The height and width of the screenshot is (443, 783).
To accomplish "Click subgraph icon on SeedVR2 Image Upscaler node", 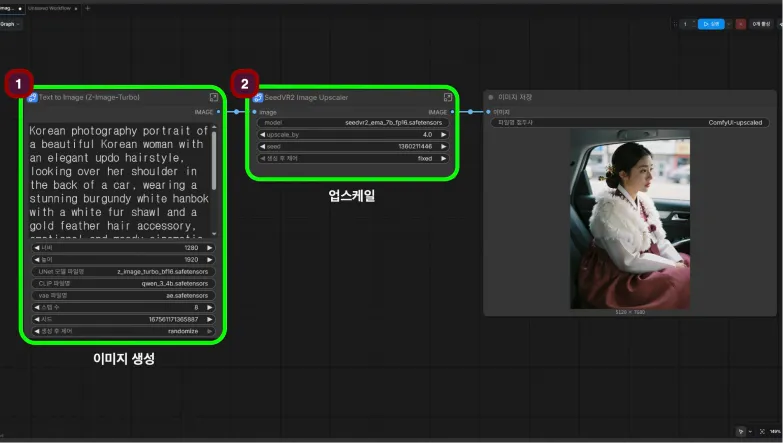I will [x=258, y=97].
